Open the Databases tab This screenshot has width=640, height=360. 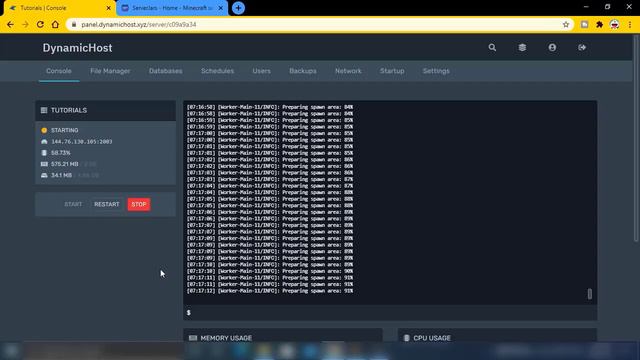[165, 71]
